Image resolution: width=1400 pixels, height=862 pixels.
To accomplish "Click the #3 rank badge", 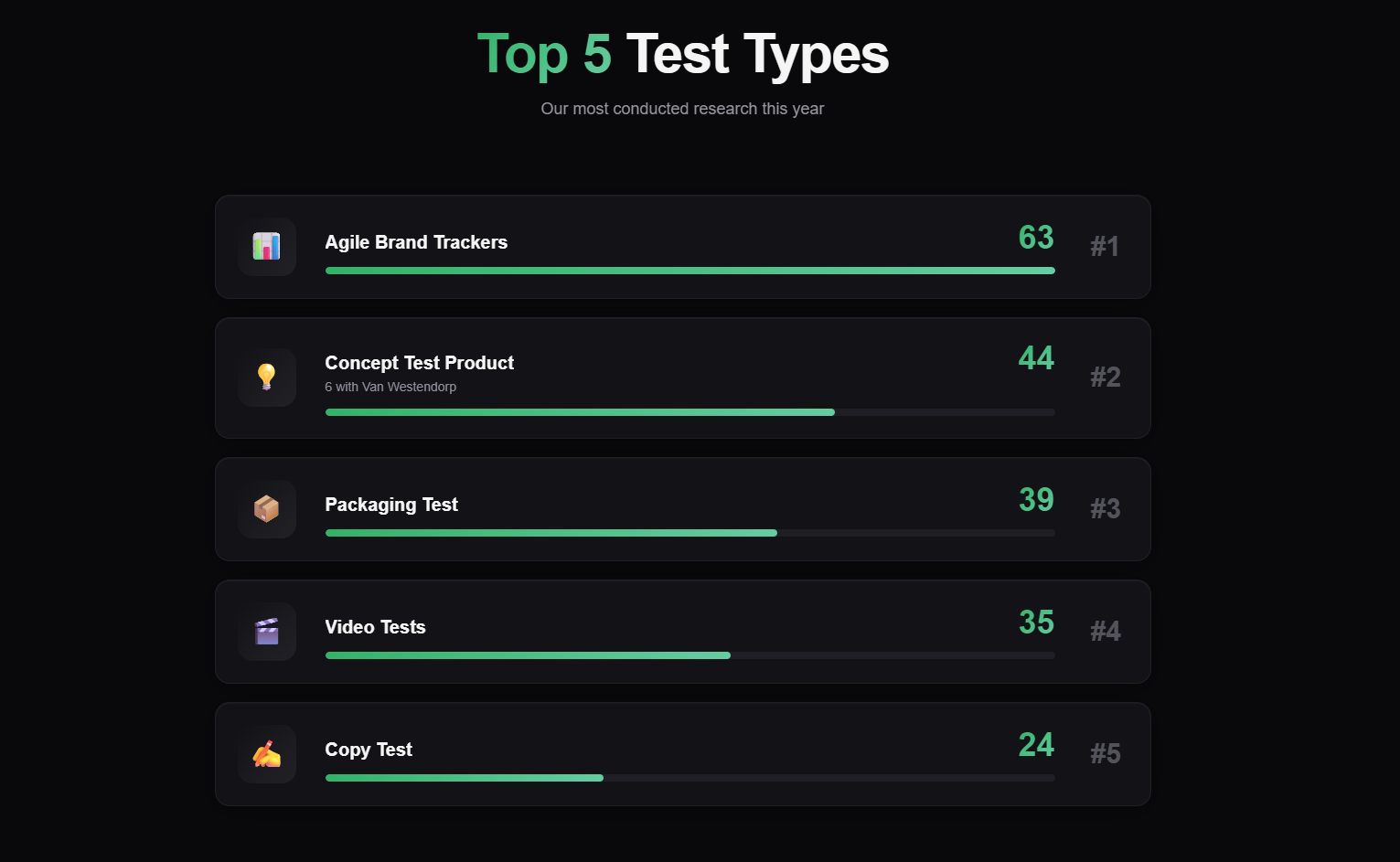I will pyautogui.click(x=1105, y=509).
